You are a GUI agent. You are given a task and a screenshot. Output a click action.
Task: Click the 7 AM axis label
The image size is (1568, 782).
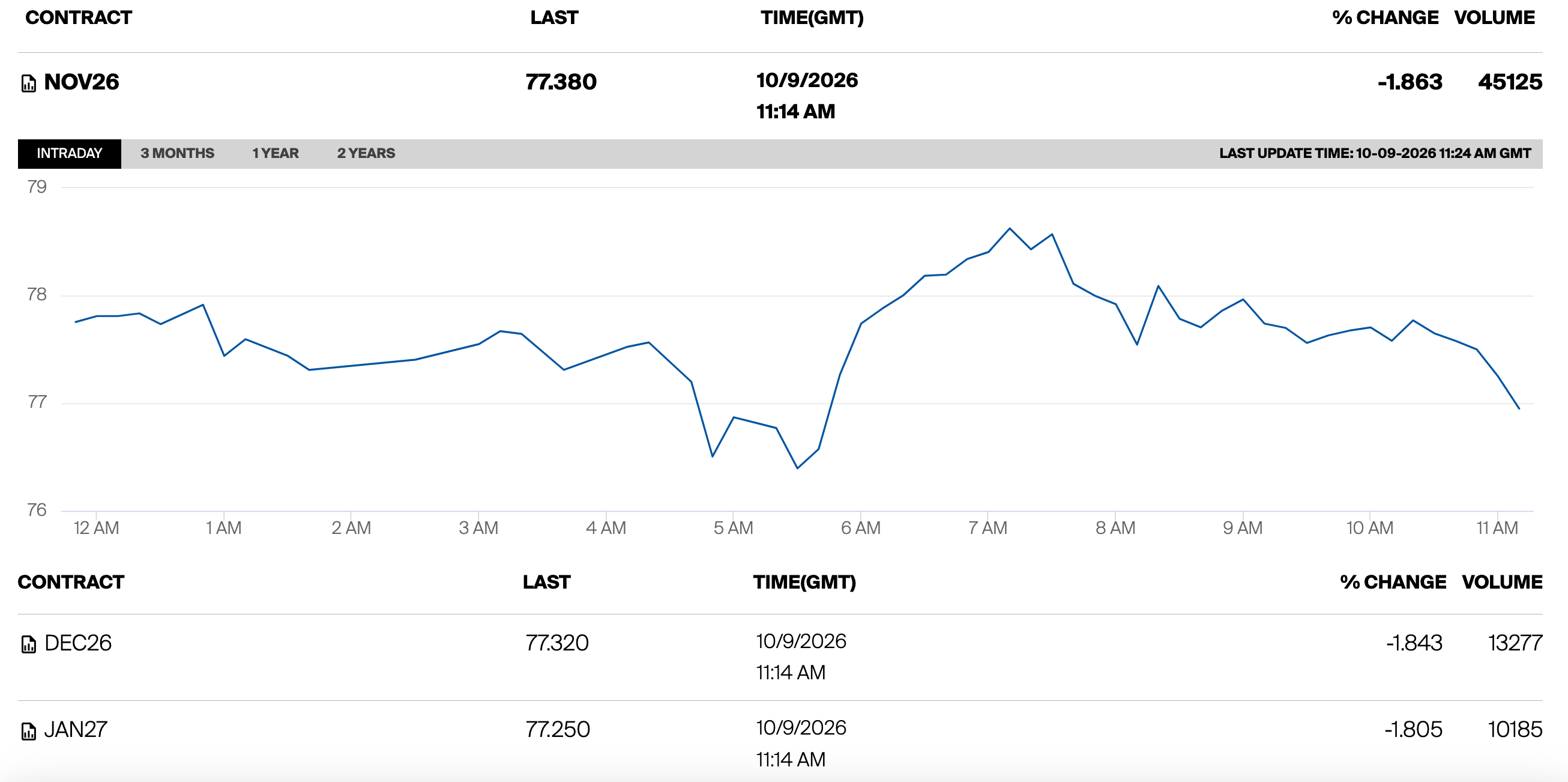(x=988, y=528)
